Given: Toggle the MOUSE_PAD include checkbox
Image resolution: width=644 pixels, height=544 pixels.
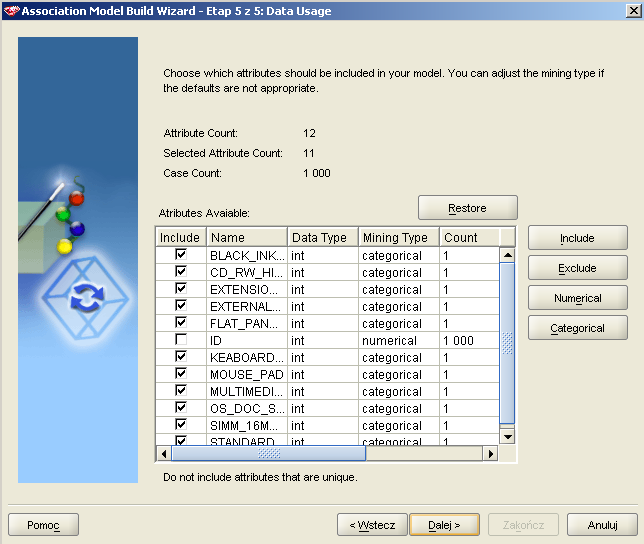Looking at the screenshot, I should pos(181,374).
